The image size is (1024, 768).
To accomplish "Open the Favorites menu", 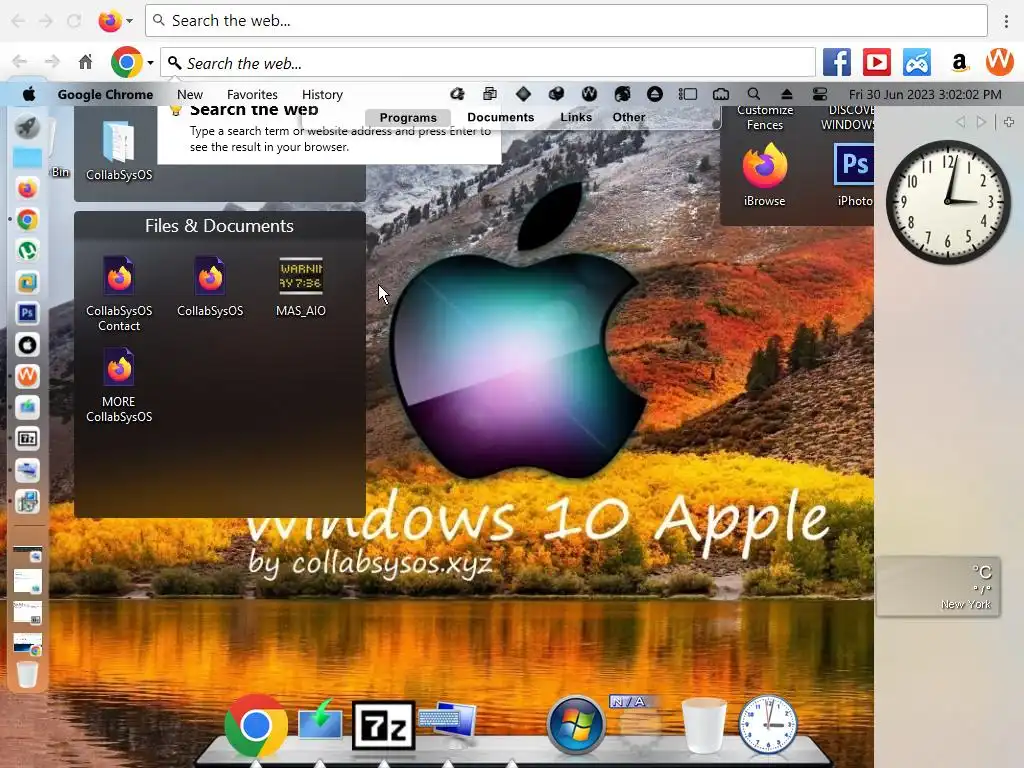I will (x=252, y=94).
